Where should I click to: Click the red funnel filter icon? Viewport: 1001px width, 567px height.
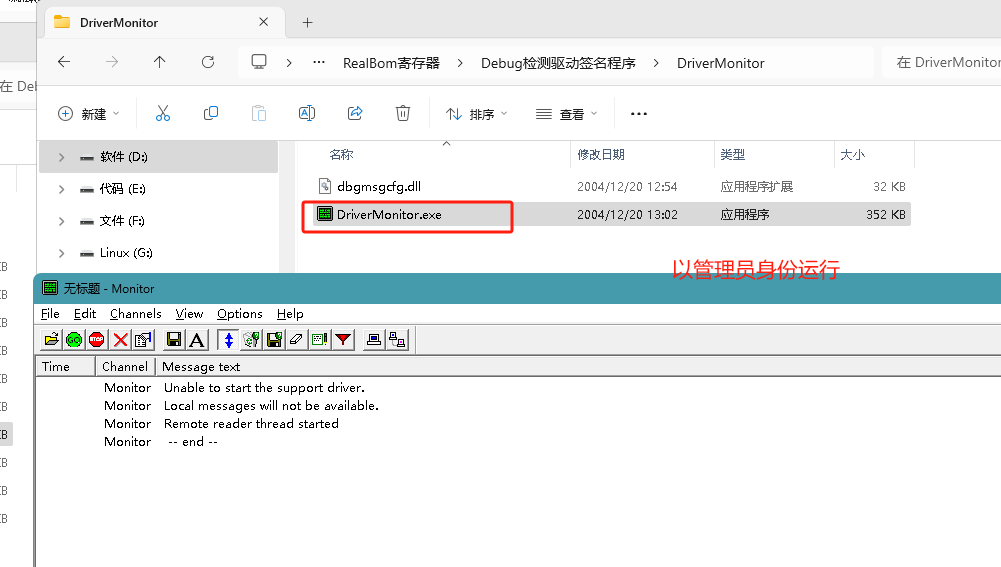pyautogui.click(x=343, y=340)
